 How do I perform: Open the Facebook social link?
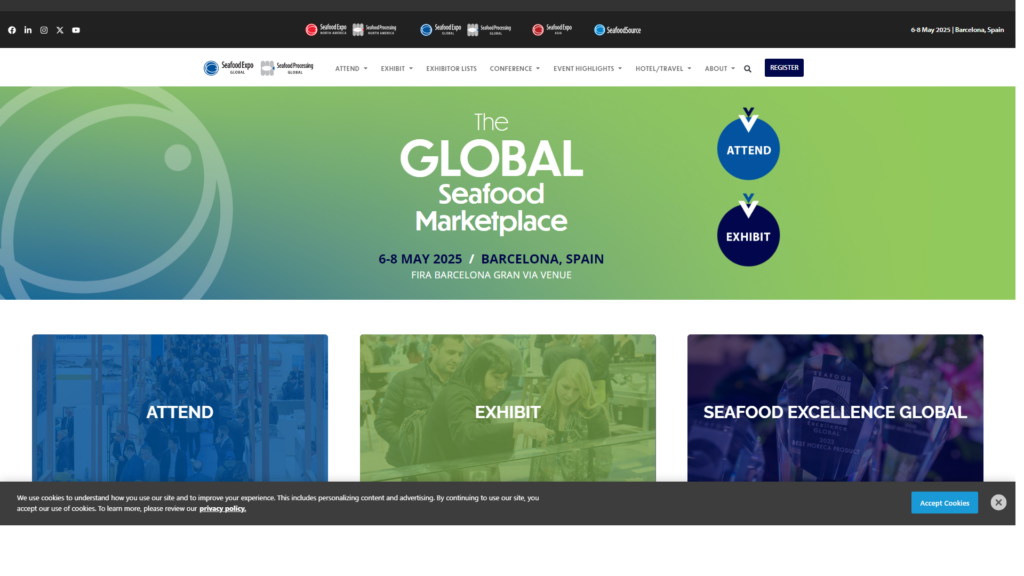(x=12, y=30)
